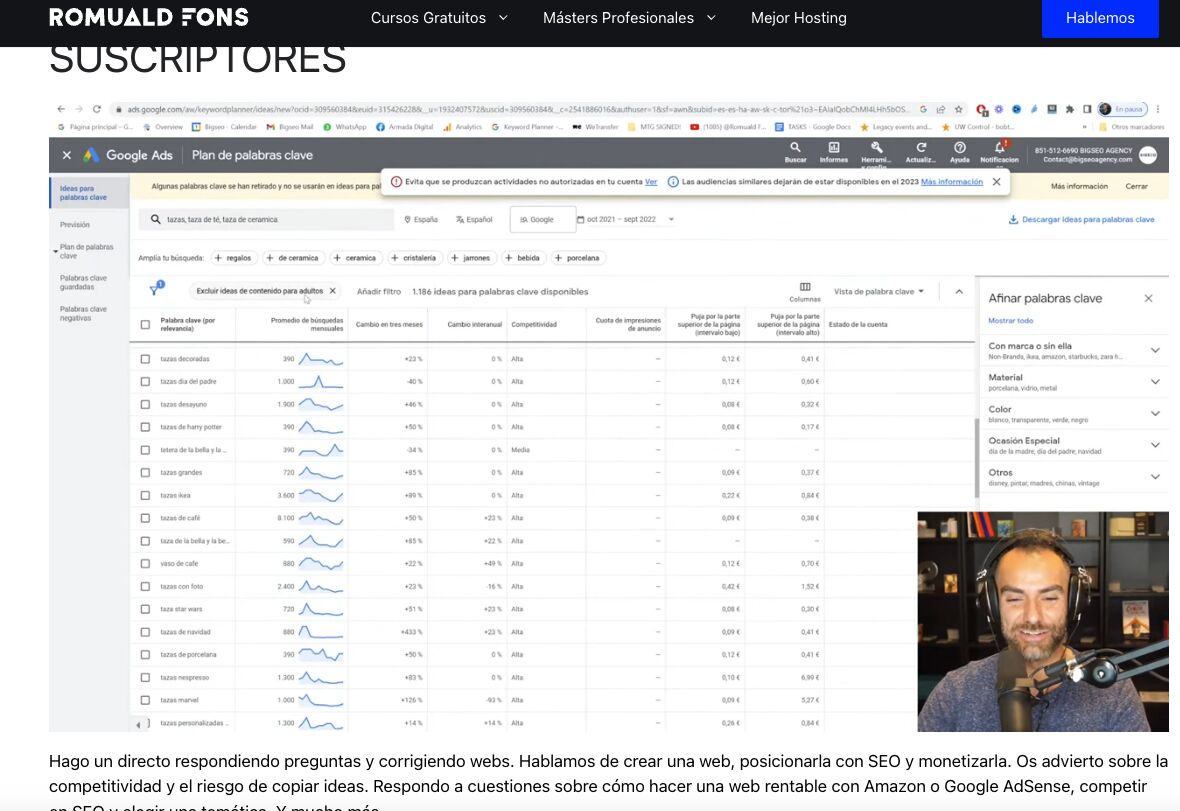1180x811 pixels.
Task: Click the Descargar ideas para palabras clave link
Action: click(x=1081, y=220)
